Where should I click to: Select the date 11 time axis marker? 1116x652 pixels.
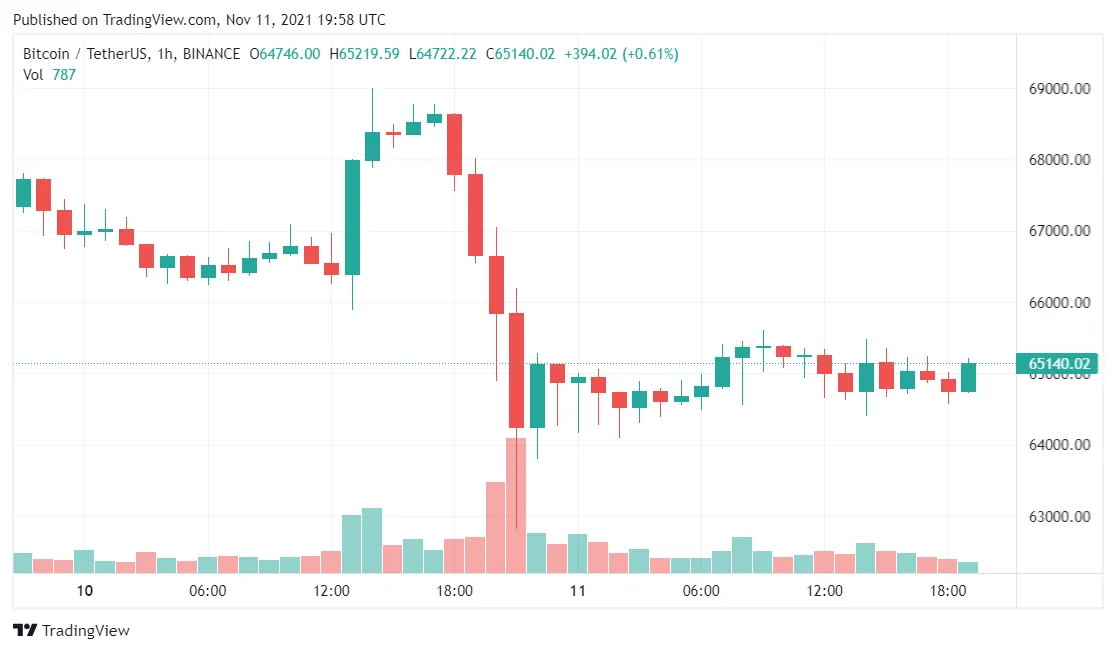[x=577, y=591]
